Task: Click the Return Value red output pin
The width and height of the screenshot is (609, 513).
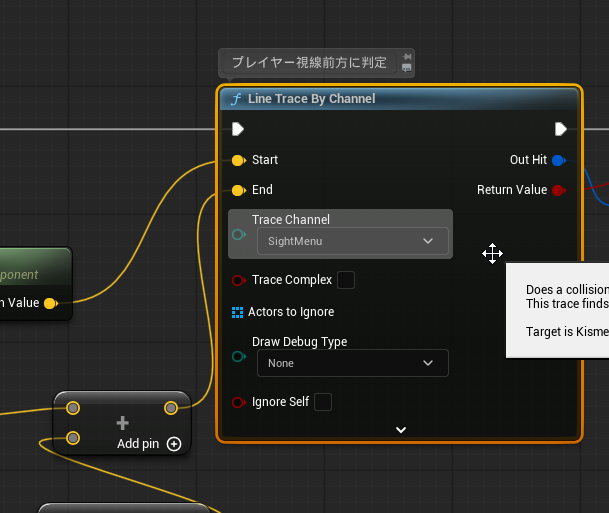Action: coord(559,190)
